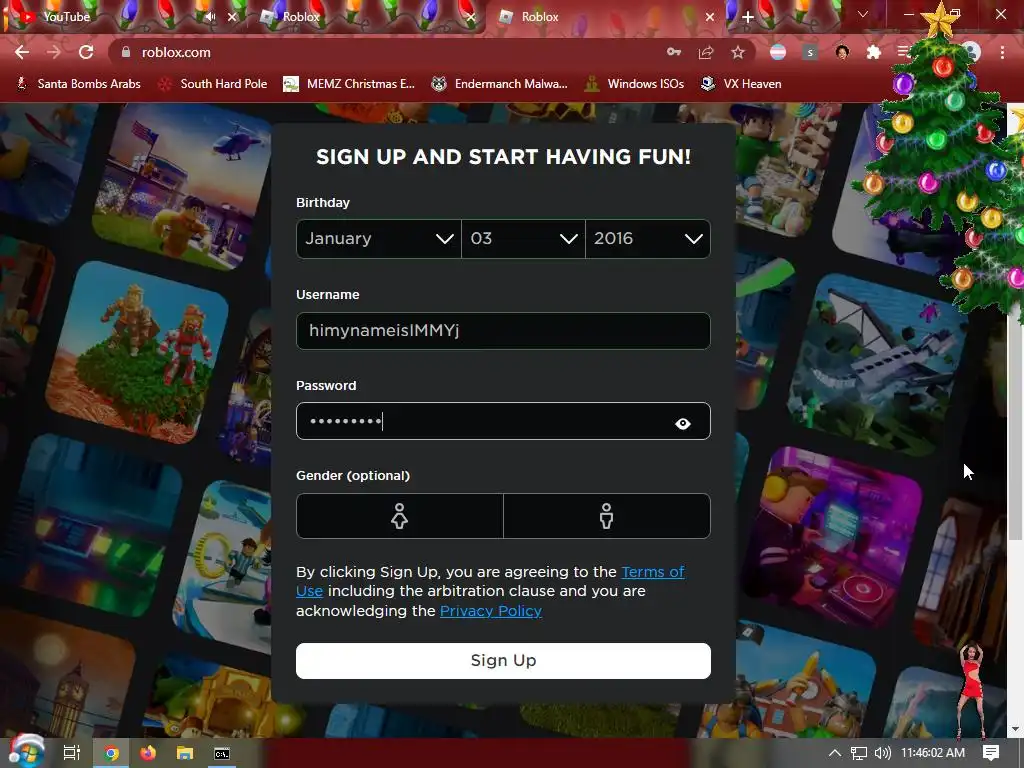Click the Username input field
The image size is (1024, 768).
(503, 330)
